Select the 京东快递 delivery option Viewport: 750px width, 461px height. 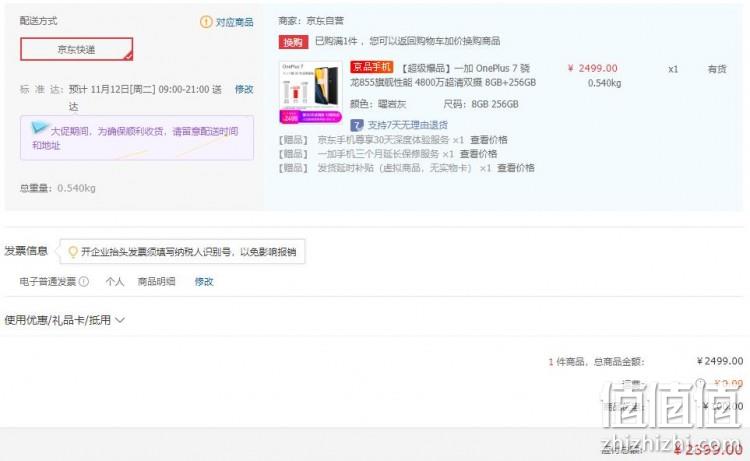tap(77, 49)
